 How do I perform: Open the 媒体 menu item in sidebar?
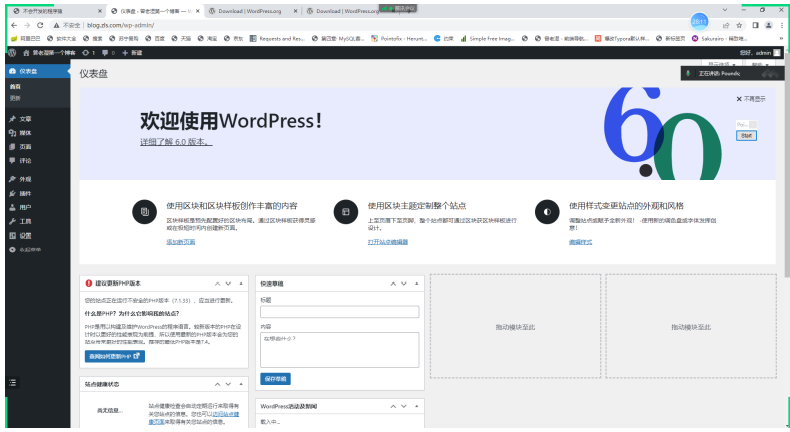(x=38, y=133)
